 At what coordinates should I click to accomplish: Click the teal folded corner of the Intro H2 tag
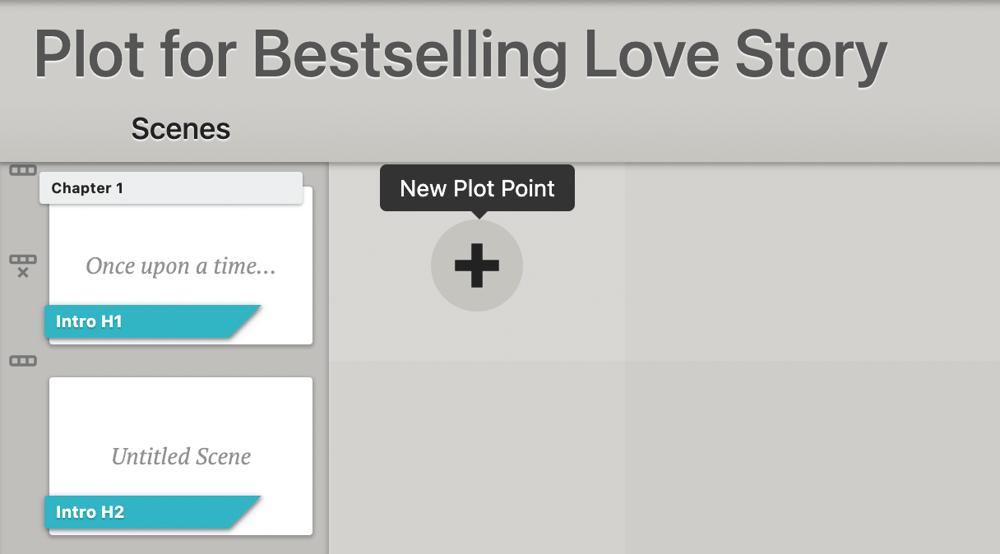[x=246, y=512]
